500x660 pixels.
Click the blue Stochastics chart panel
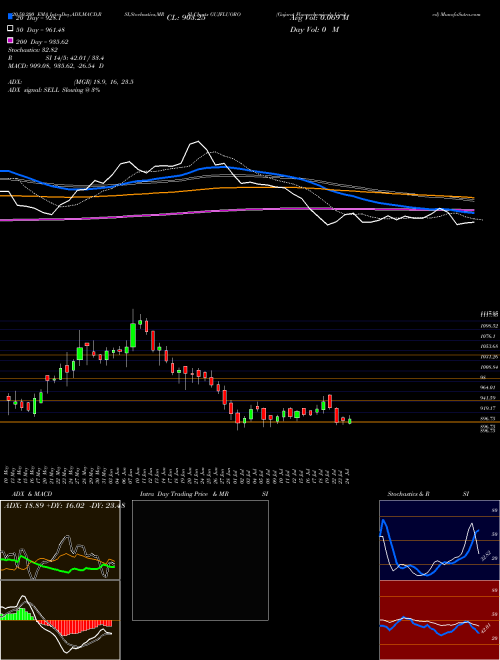(x=439, y=540)
